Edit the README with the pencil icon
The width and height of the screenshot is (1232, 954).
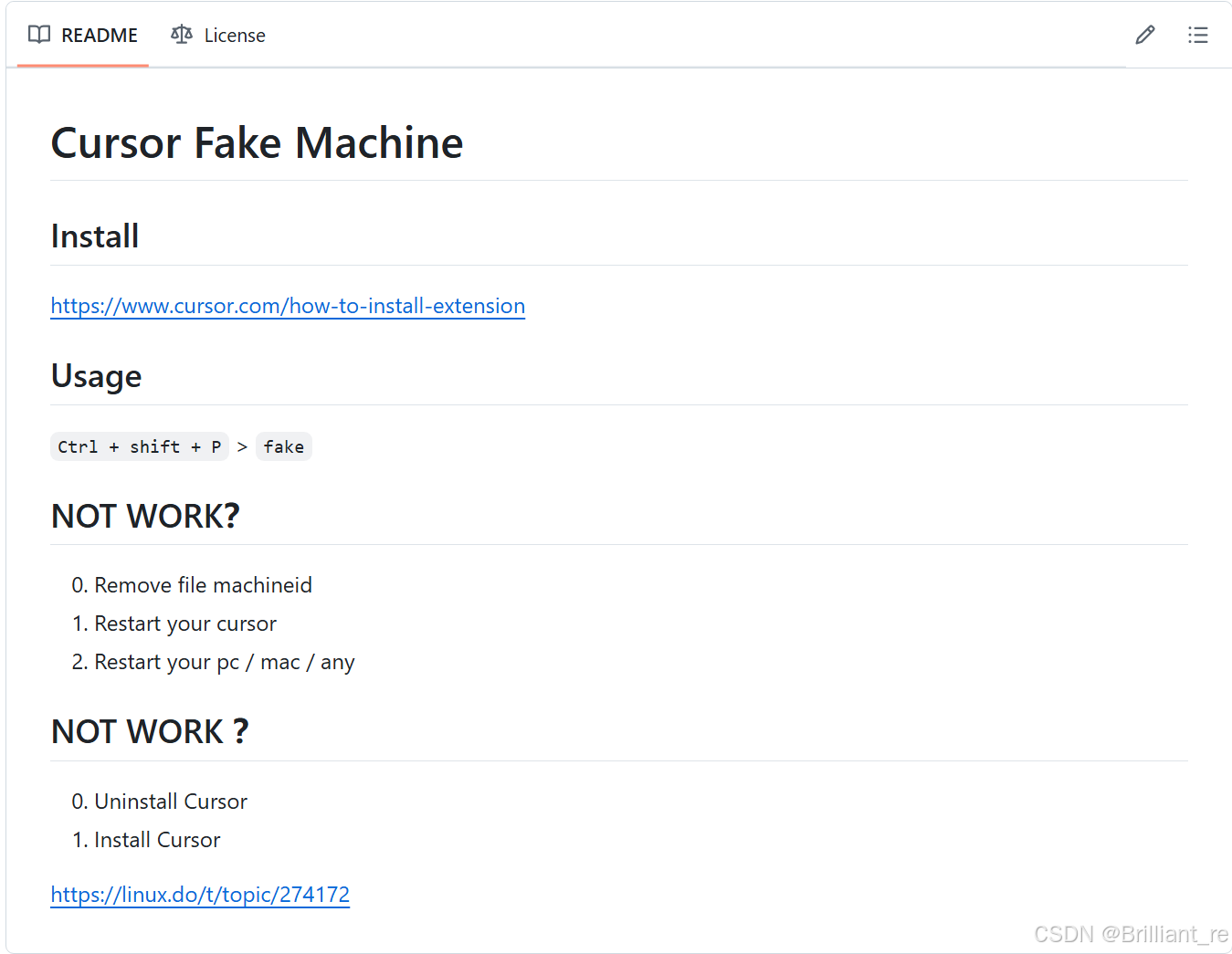pyautogui.click(x=1145, y=35)
